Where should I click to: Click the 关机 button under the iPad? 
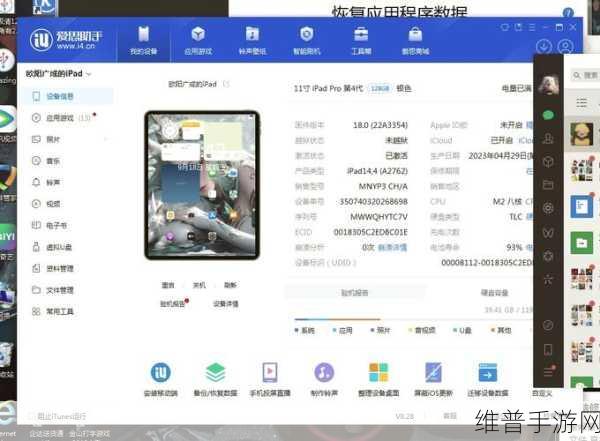pyautogui.click(x=199, y=285)
